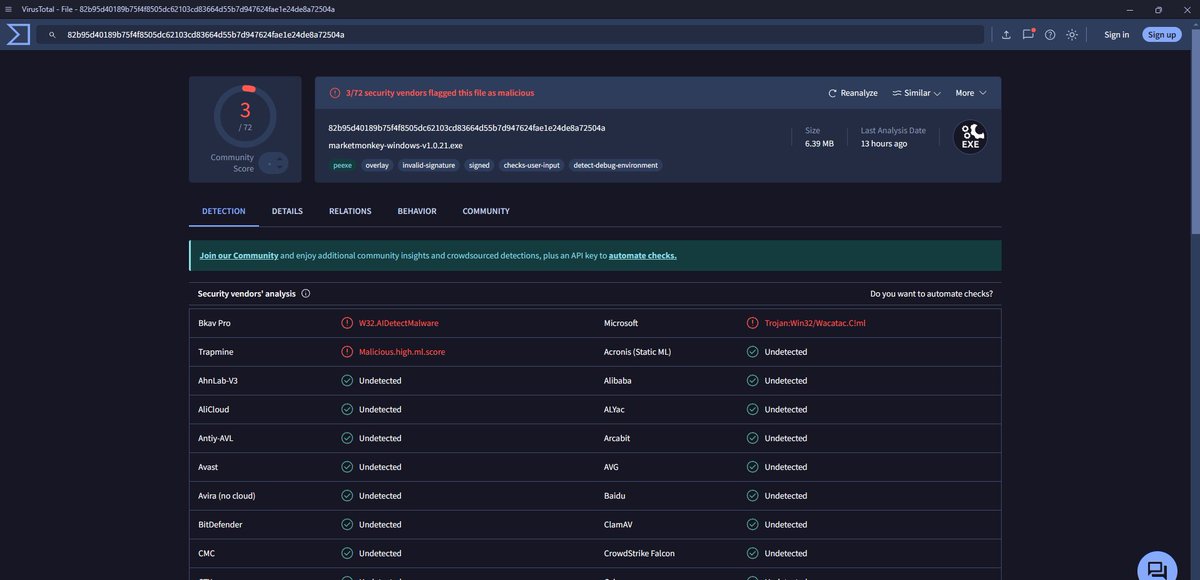Open the notifications chat icon
The image size is (1200, 580).
coord(1028,34)
